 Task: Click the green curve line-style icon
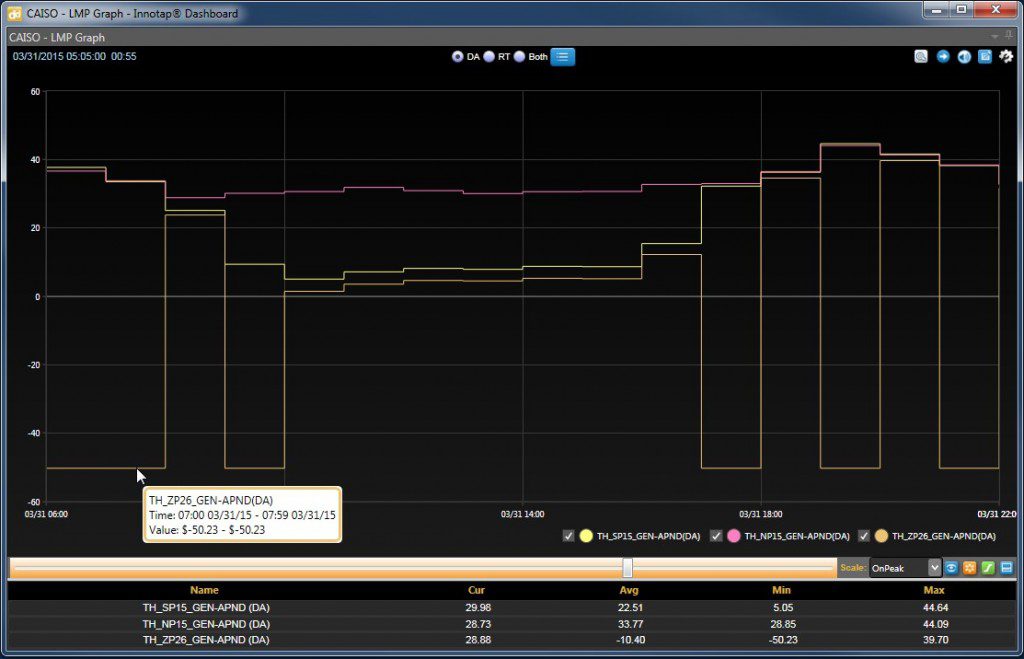[x=988, y=568]
